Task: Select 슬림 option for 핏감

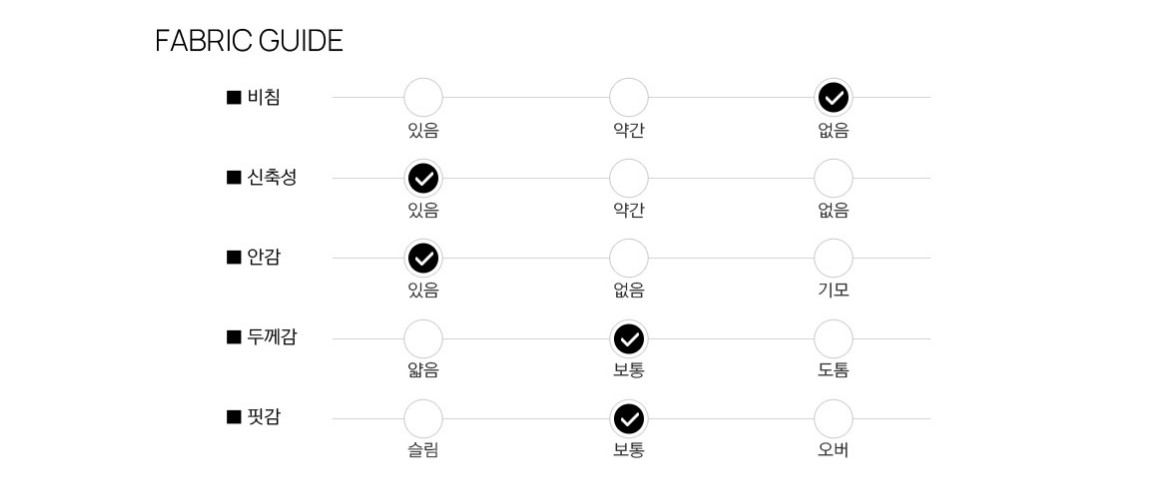Action: coord(423,418)
